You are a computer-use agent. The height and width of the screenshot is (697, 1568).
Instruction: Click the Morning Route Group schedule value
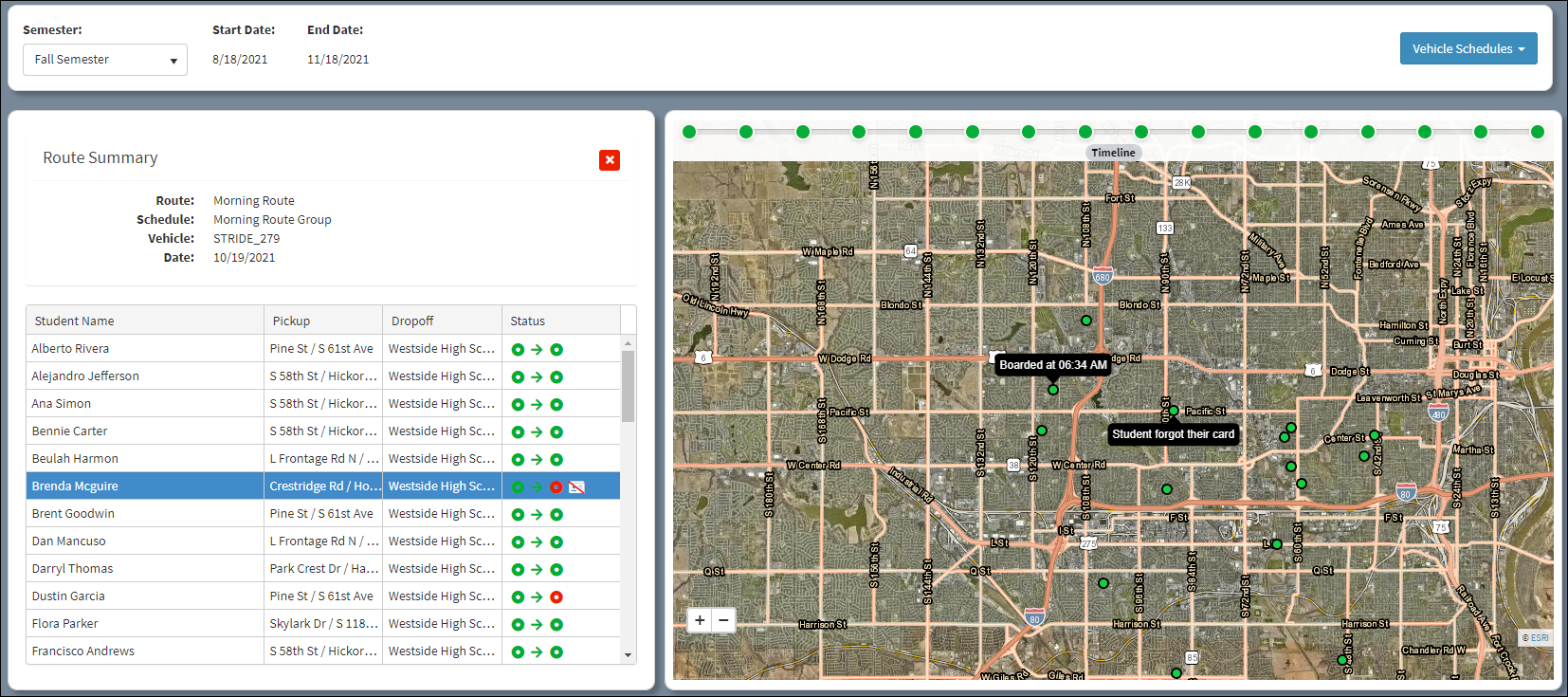[272, 220]
